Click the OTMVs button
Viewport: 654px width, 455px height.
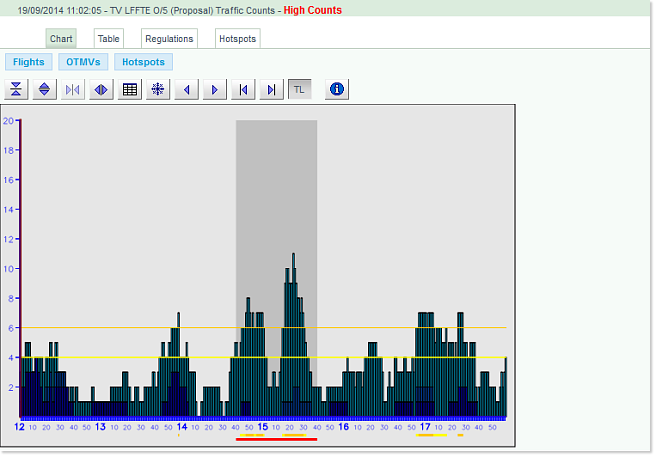click(83, 62)
